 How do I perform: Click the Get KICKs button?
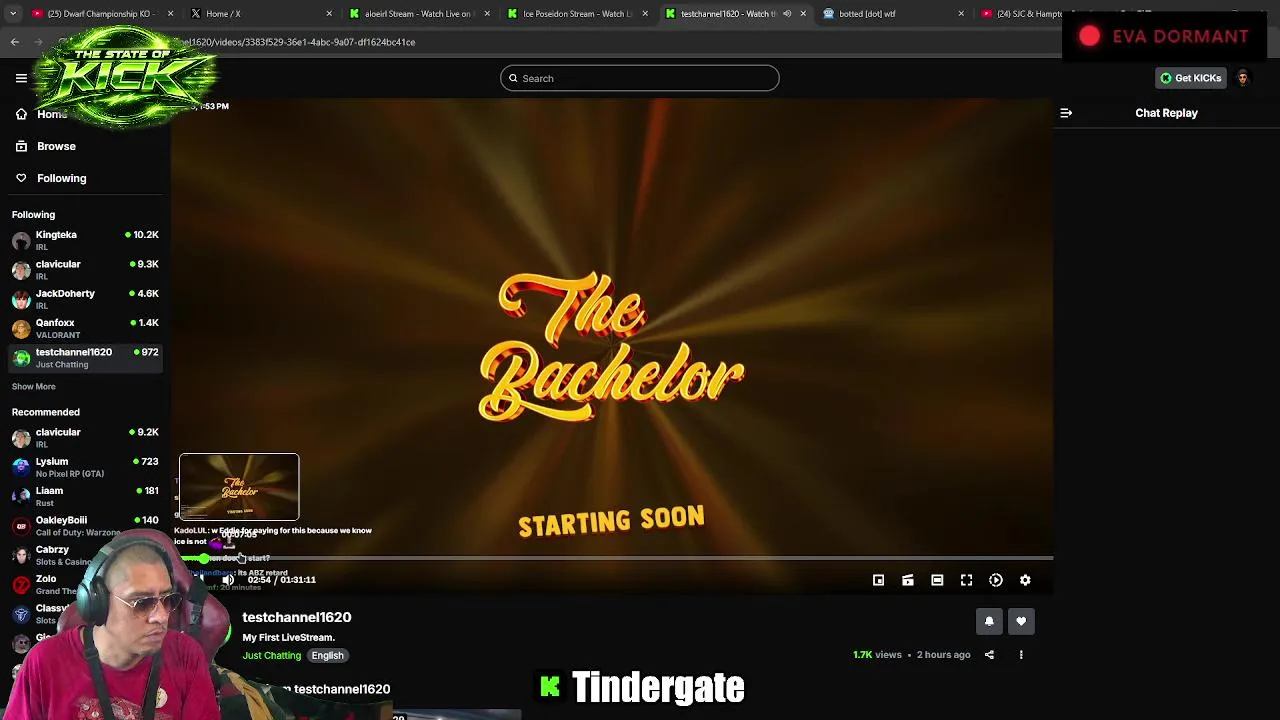point(1190,78)
